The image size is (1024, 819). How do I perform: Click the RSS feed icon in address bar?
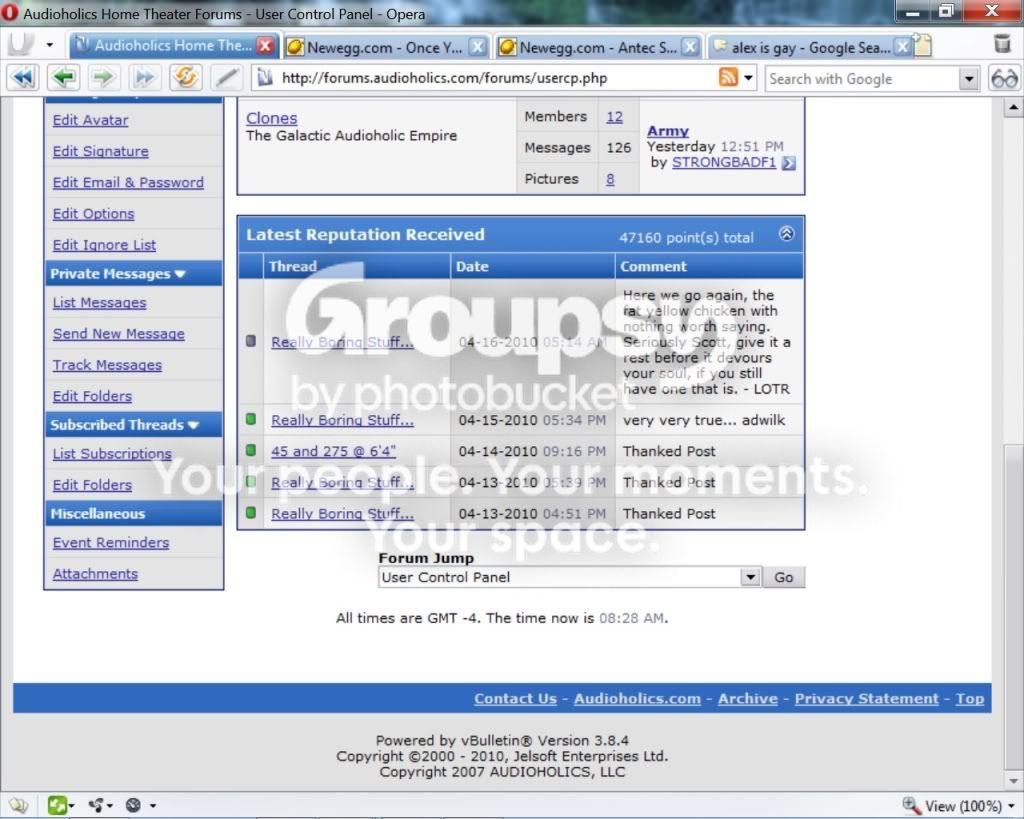[728, 78]
